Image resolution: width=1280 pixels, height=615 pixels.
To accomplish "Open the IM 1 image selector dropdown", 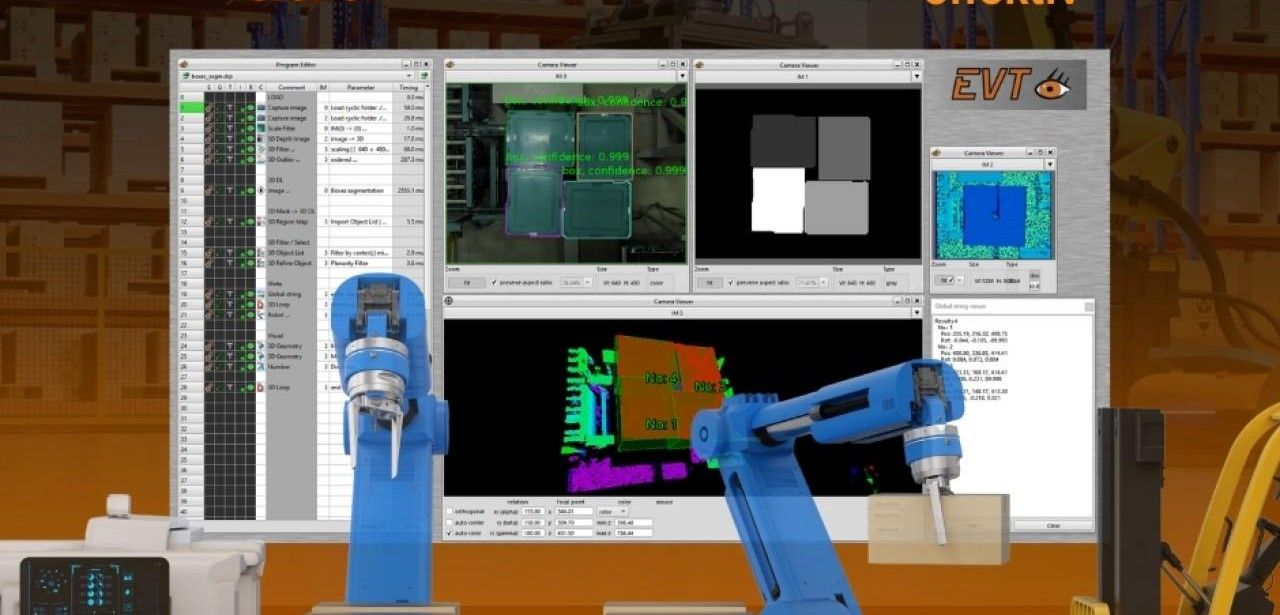I will [x=917, y=76].
